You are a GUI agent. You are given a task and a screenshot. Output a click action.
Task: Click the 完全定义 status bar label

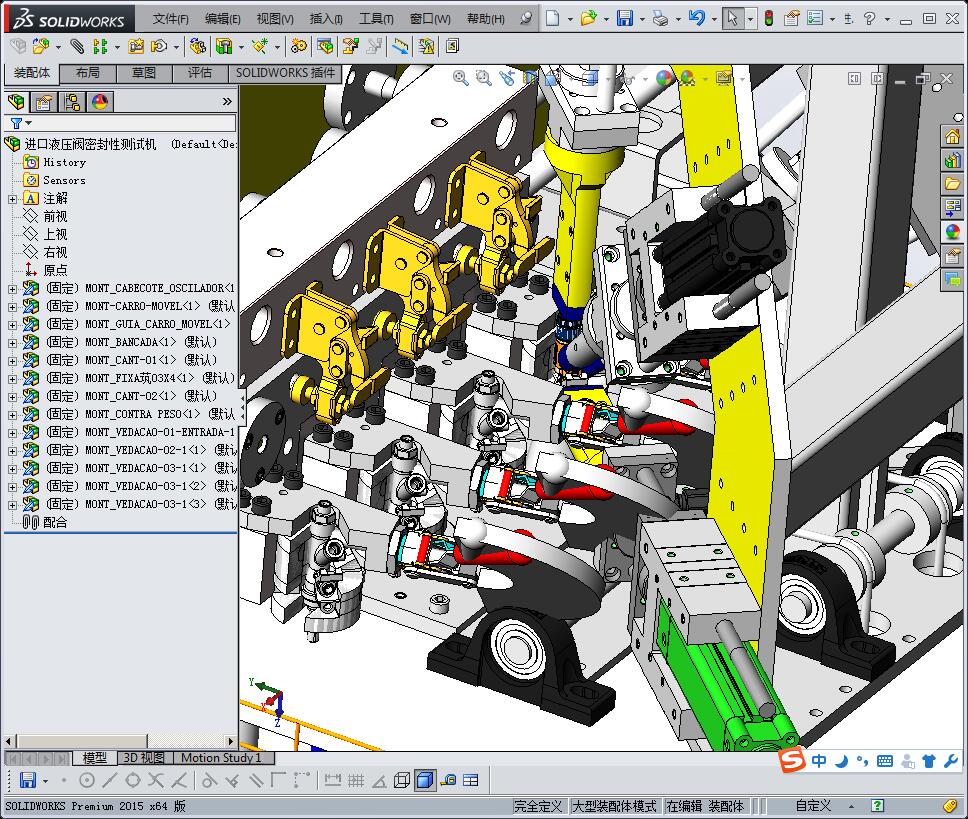click(538, 806)
